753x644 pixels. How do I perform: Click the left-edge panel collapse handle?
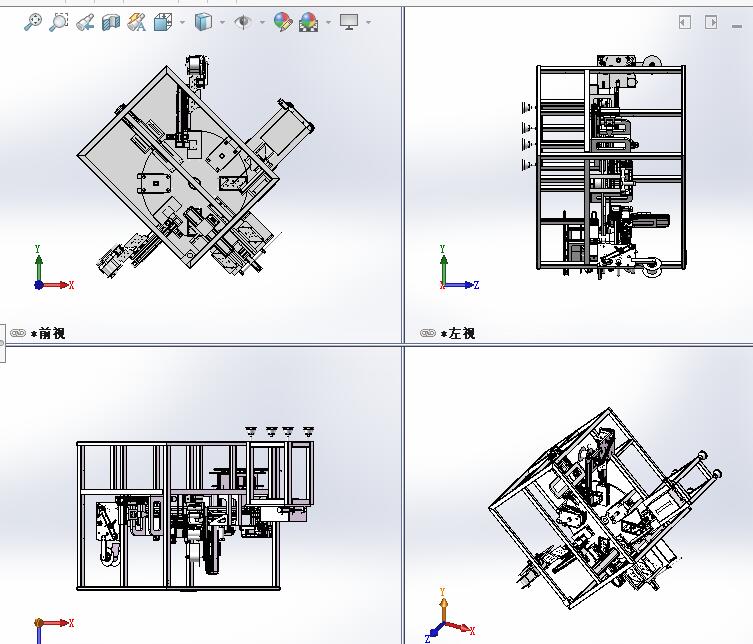point(2,343)
